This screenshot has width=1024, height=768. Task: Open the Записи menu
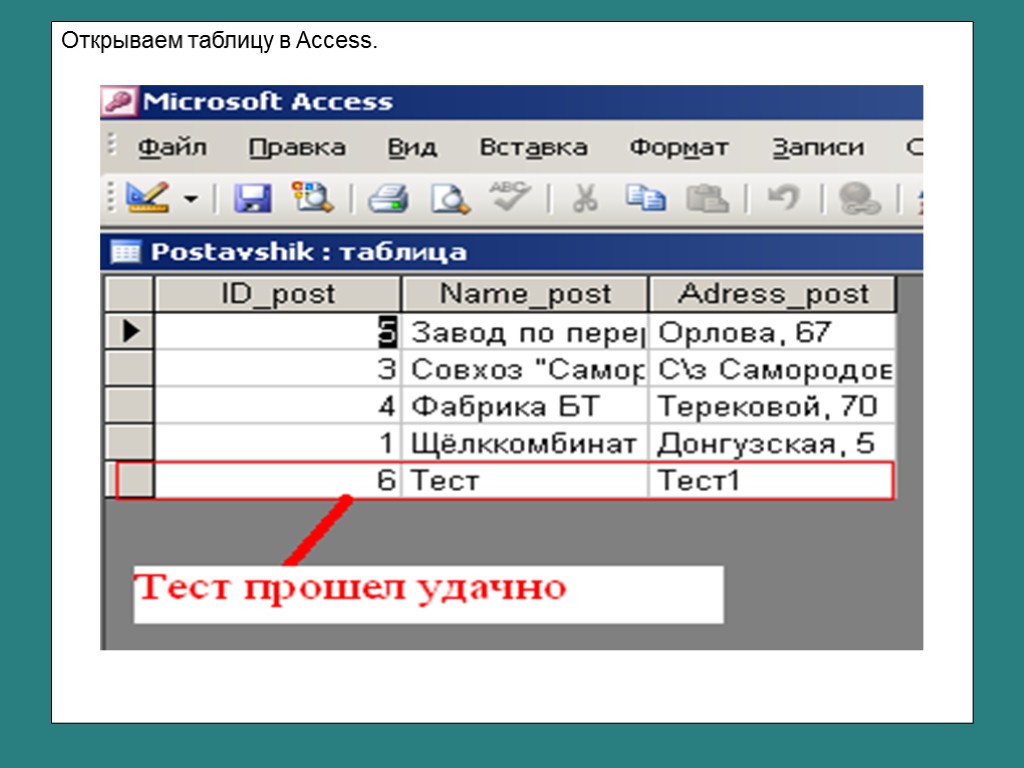[818, 148]
